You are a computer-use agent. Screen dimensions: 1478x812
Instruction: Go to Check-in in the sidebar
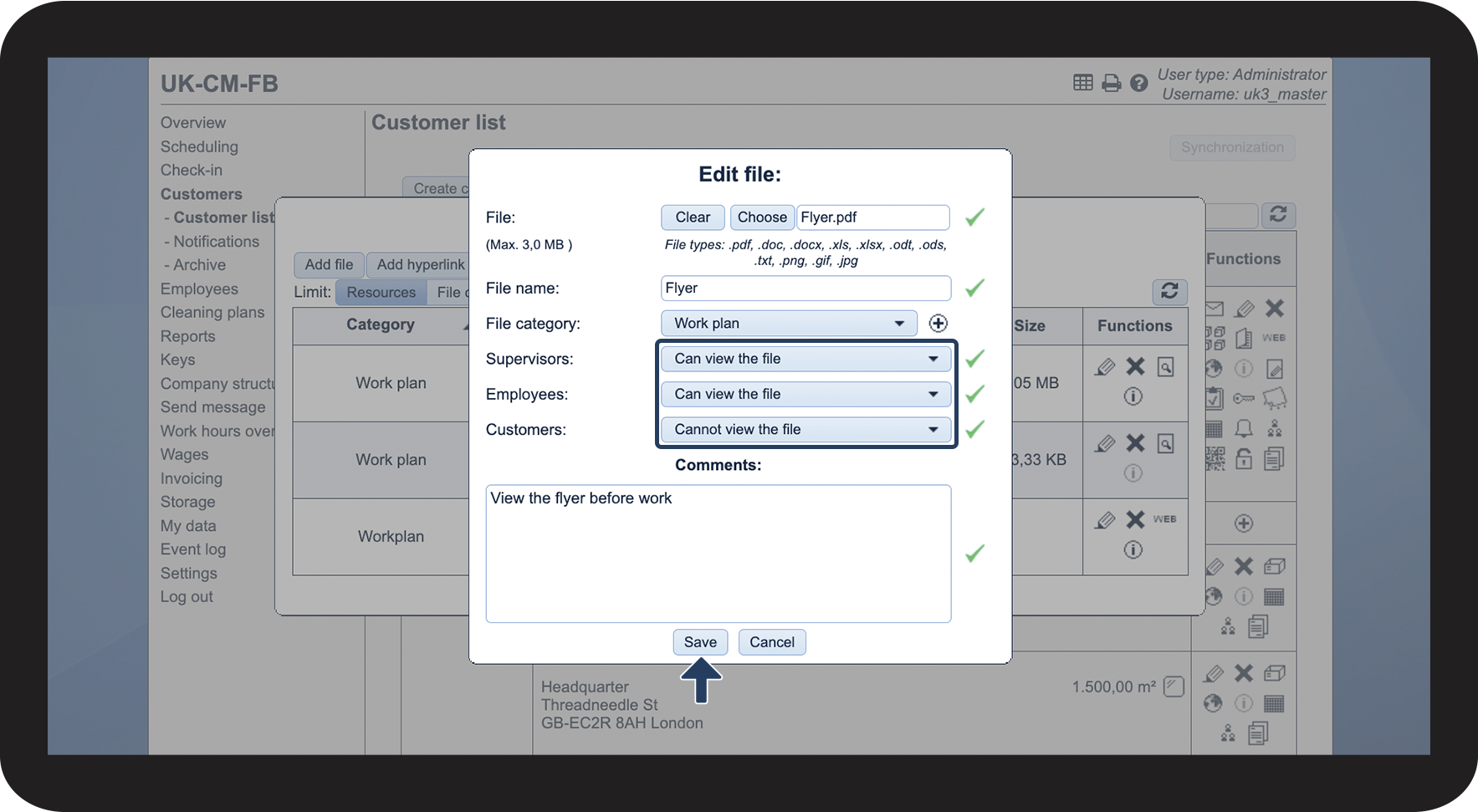[192, 170]
